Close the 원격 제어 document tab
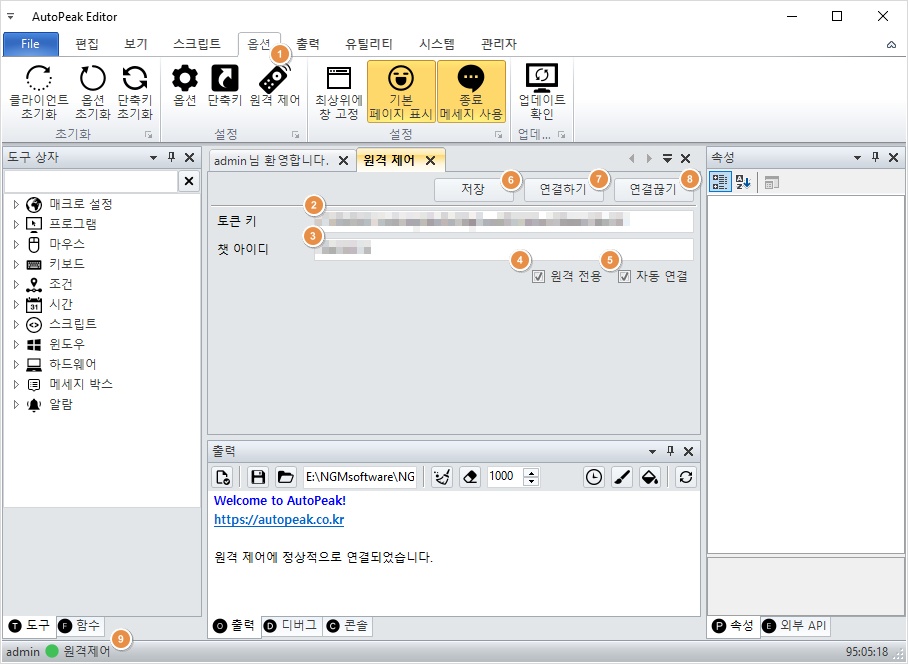Screen dimensions: 908x664 click(430, 161)
